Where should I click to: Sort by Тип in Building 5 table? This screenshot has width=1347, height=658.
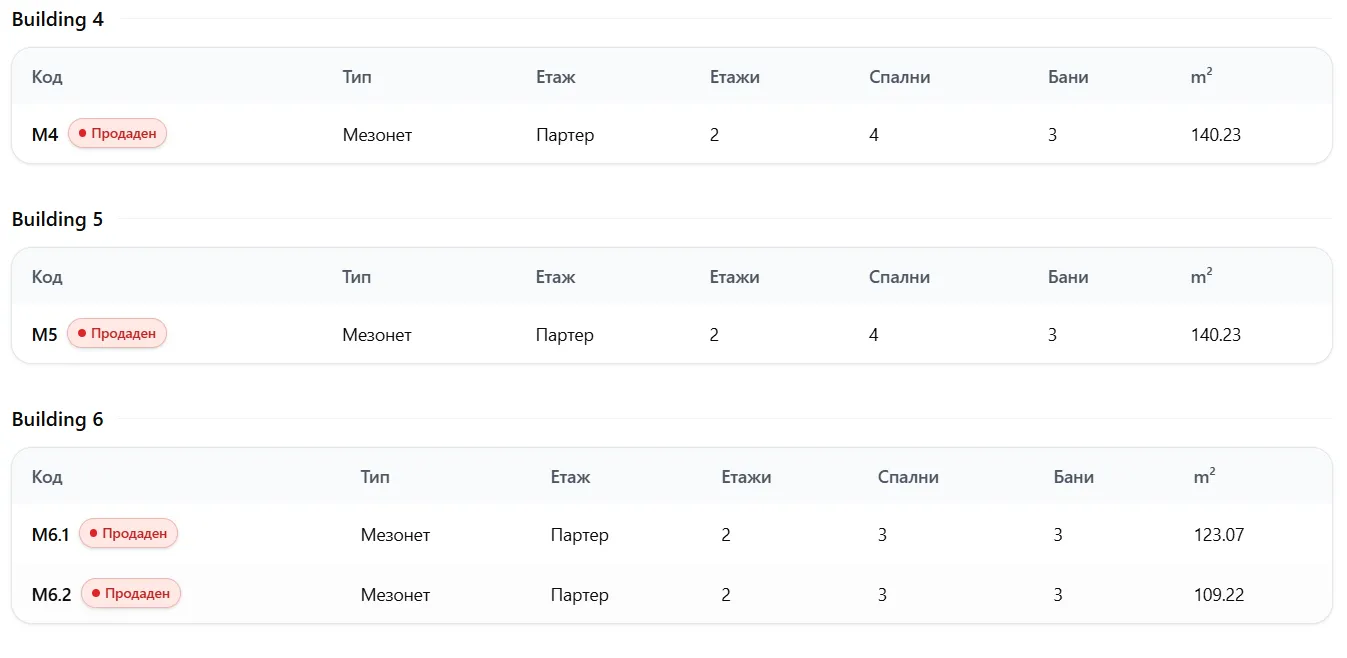tap(356, 277)
